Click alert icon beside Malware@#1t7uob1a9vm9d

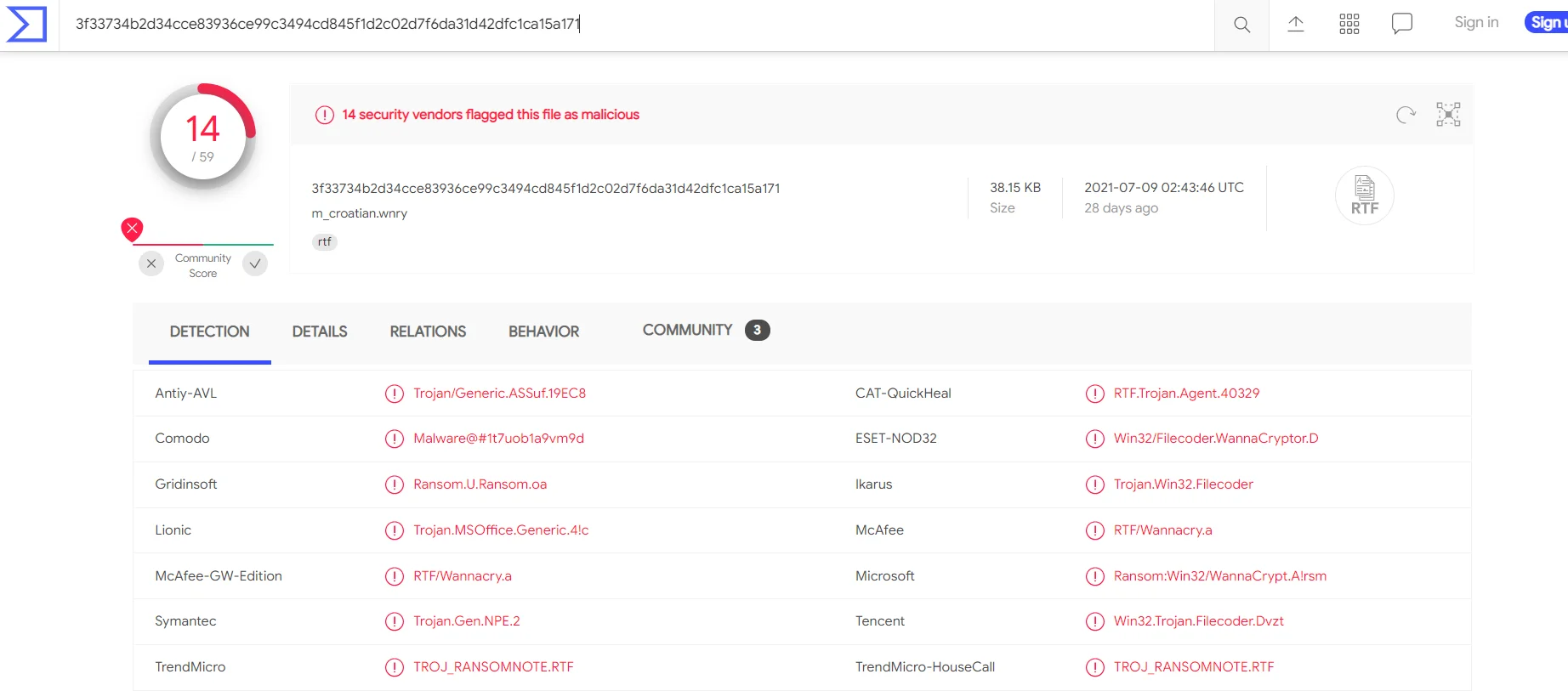tap(395, 439)
